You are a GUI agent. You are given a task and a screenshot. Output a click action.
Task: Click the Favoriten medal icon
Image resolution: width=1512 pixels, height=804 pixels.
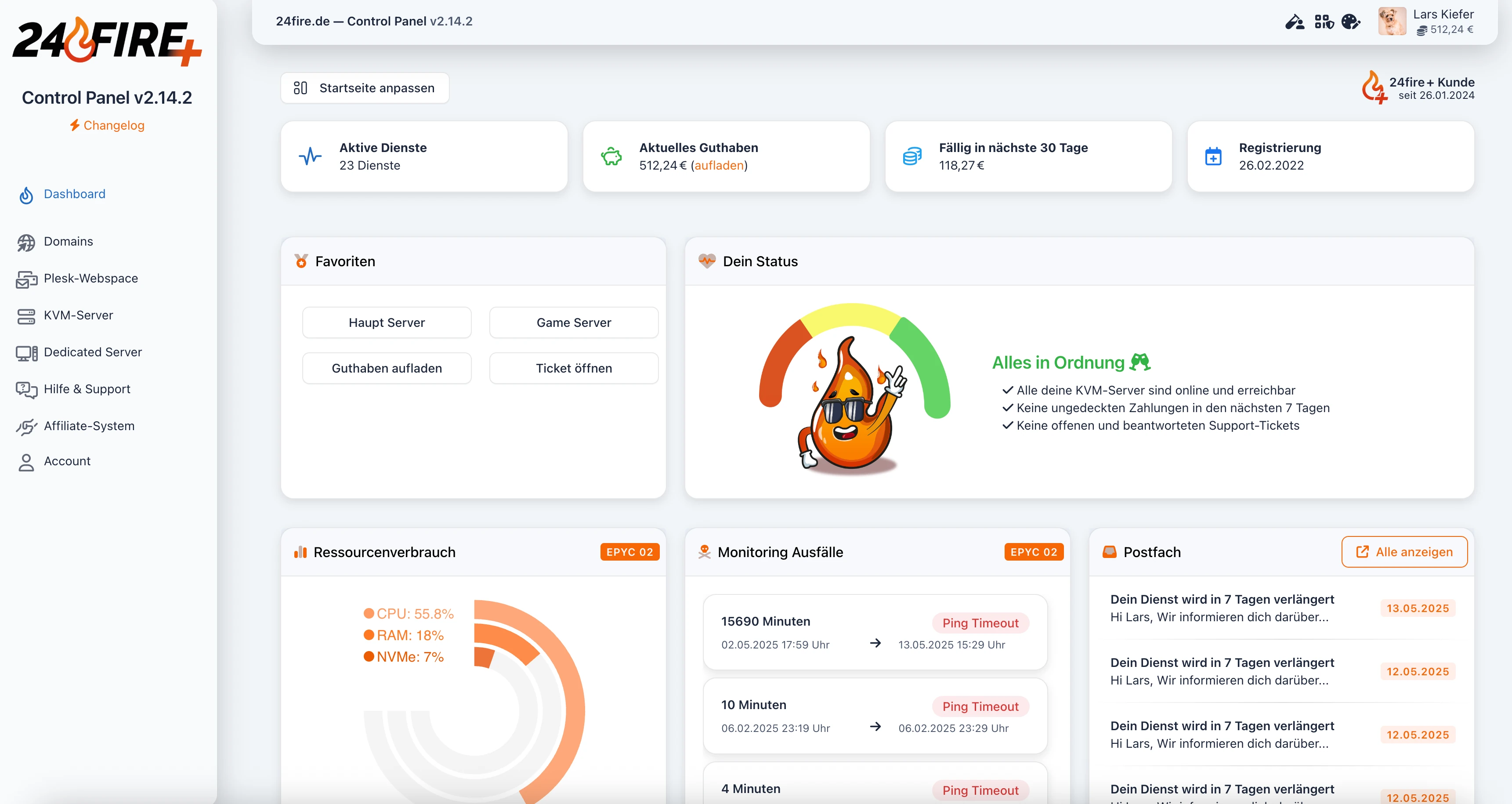point(301,261)
